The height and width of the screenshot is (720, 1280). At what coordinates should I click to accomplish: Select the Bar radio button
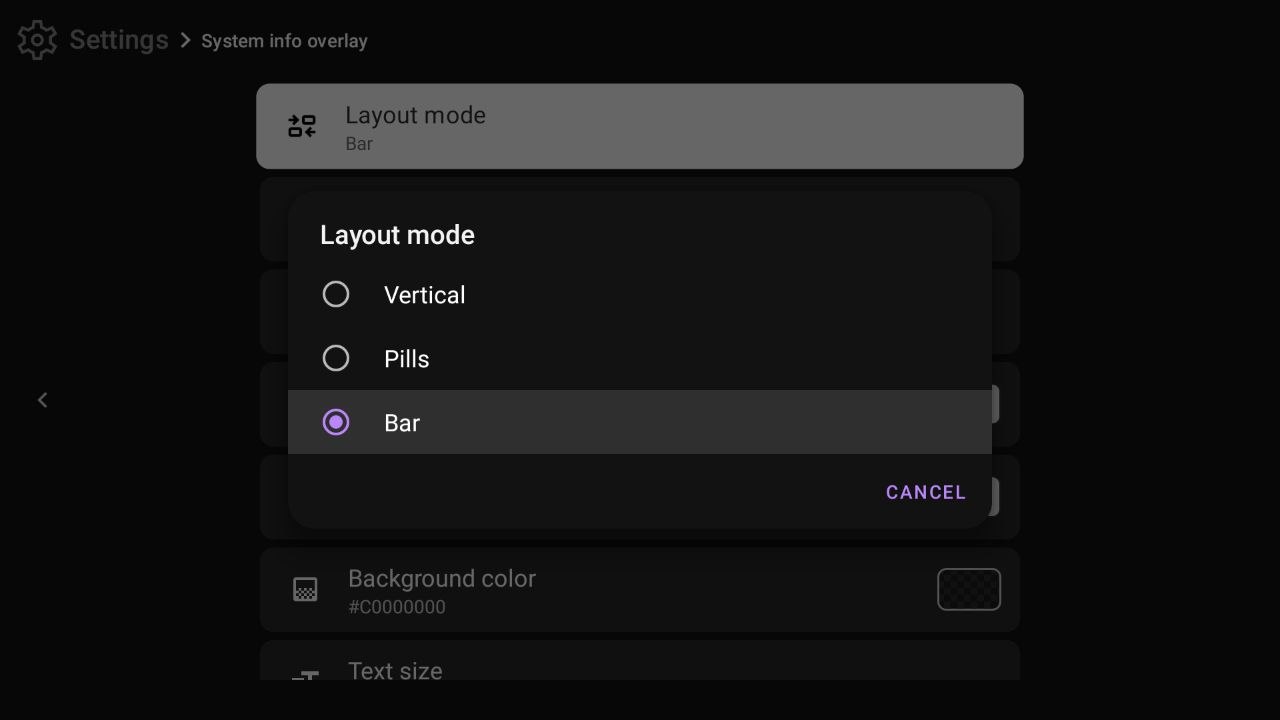(x=336, y=422)
